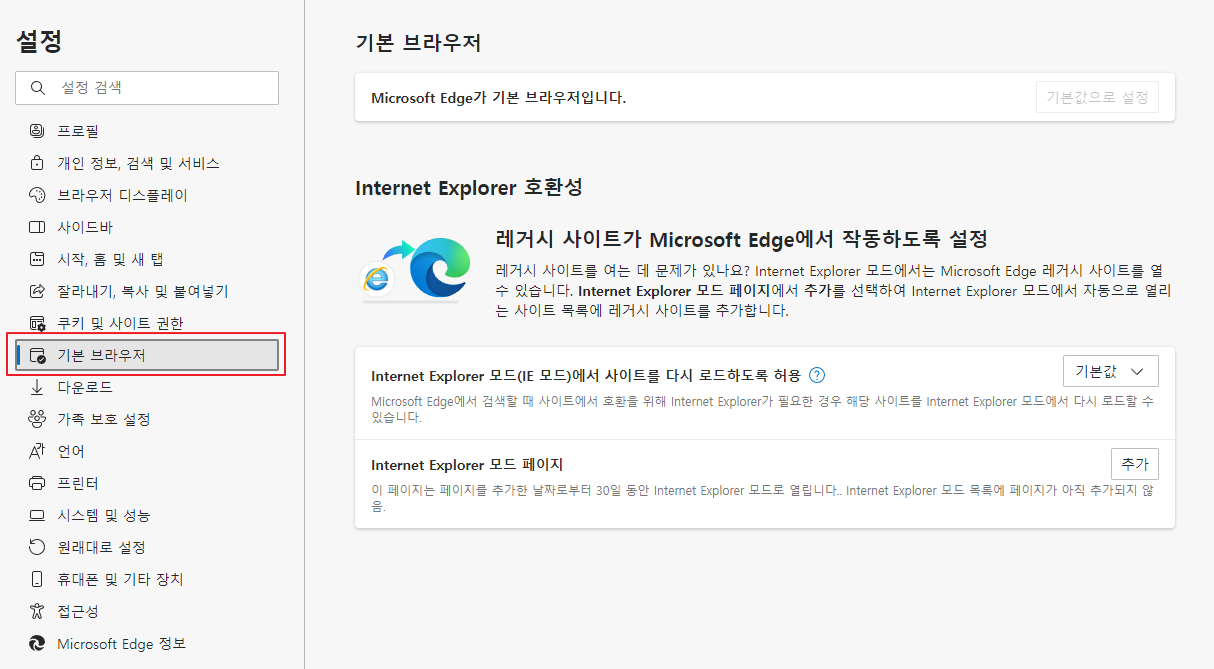Click the 기본 브라우저 section heading
The width and height of the screenshot is (1214, 669).
[418, 43]
